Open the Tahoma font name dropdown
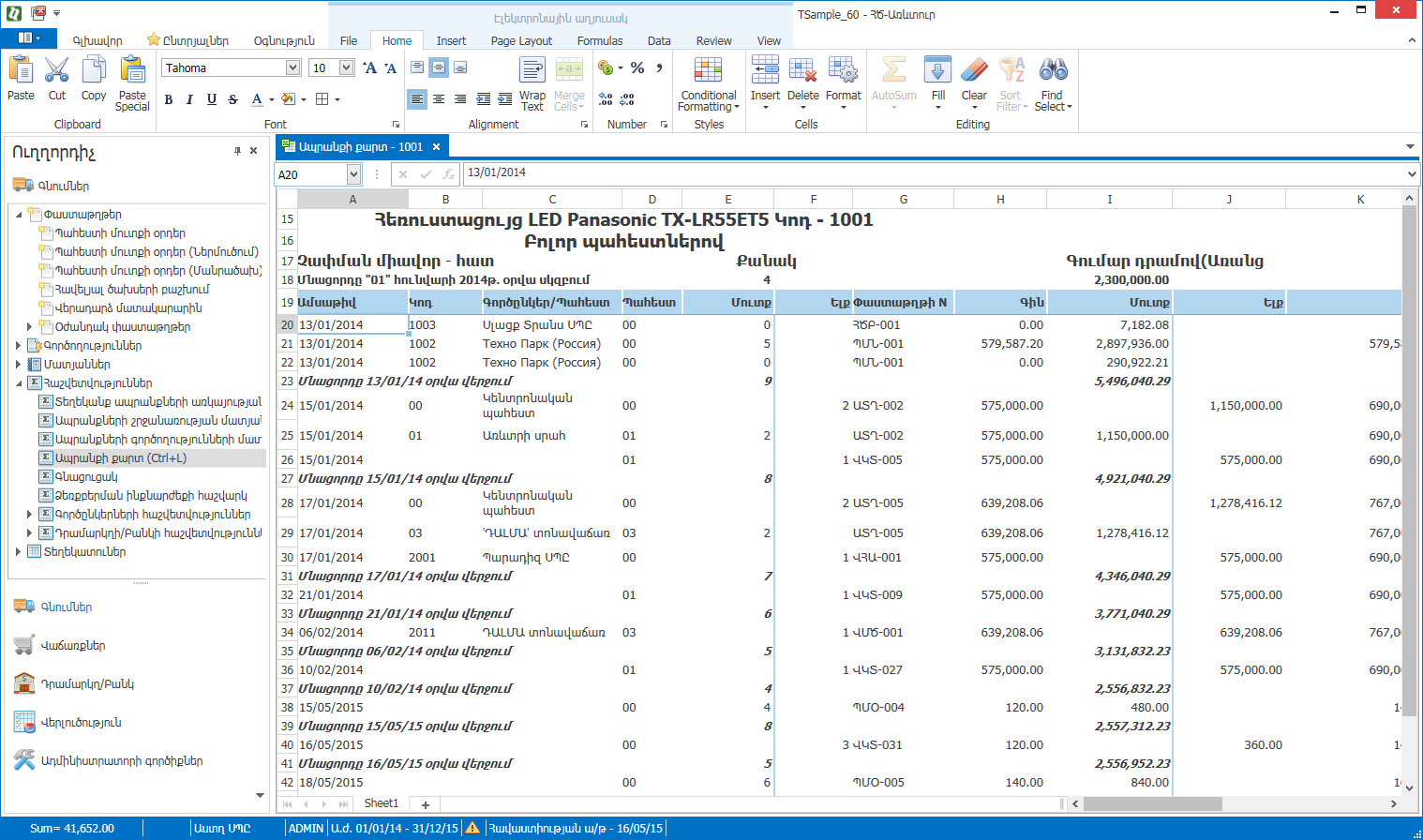 point(292,67)
